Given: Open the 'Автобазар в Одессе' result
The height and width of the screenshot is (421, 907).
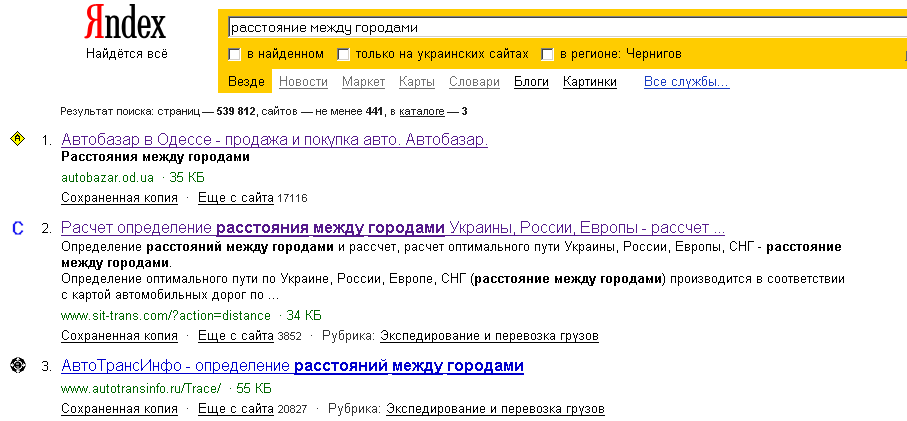Looking at the screenshot, I should pos(274,140).
